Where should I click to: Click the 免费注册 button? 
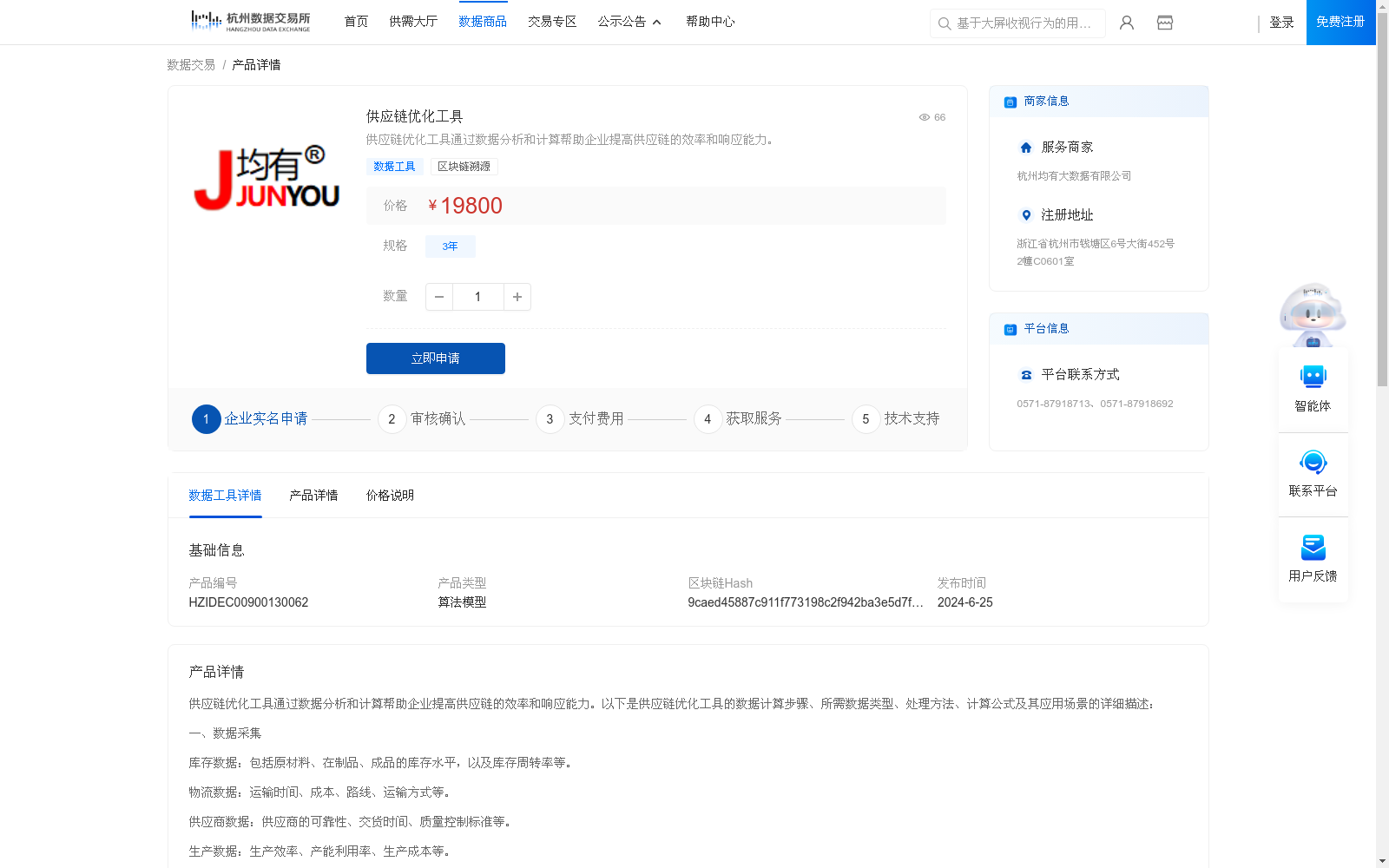[x=1340, y=22]
